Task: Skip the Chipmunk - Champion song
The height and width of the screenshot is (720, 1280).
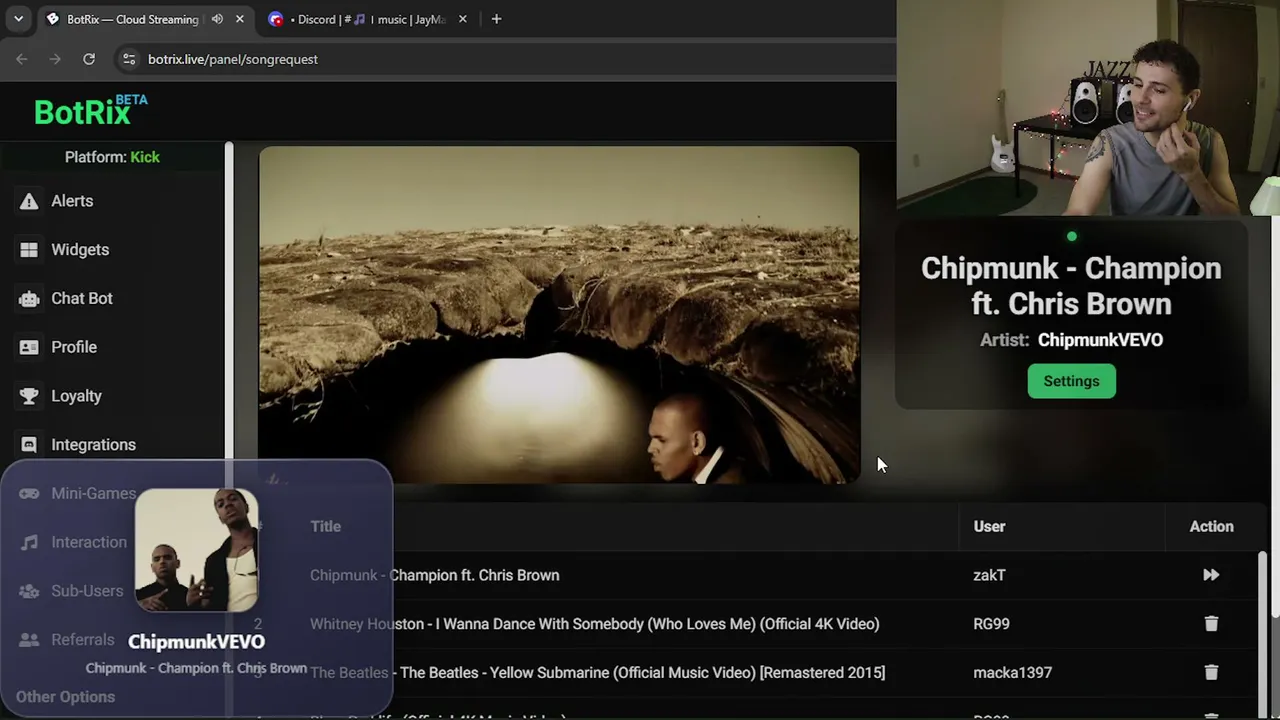Action: [x=1211, y=575]
